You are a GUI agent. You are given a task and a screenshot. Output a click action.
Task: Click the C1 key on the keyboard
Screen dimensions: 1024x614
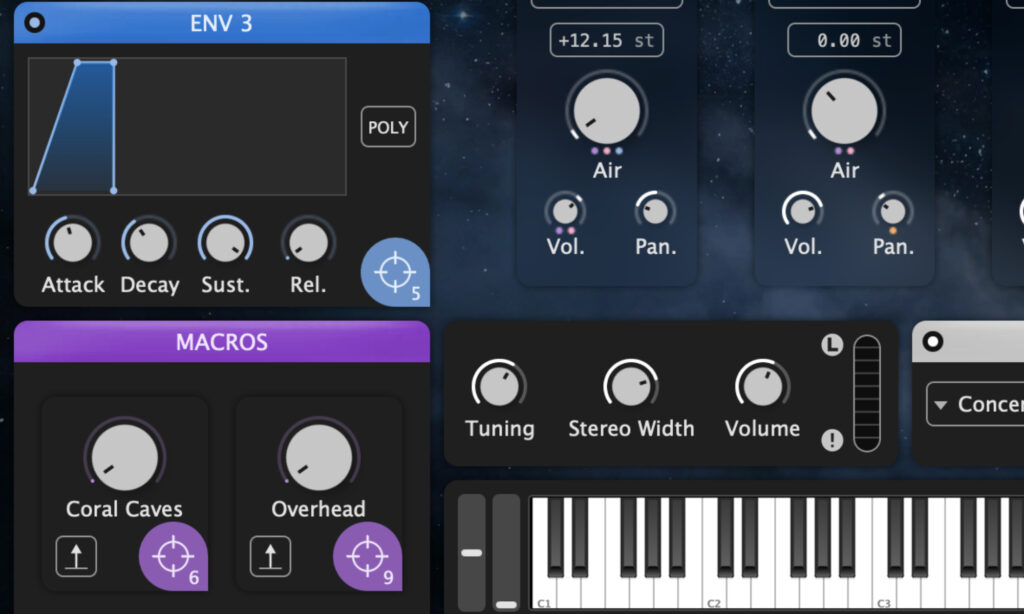tap(545, 594)
